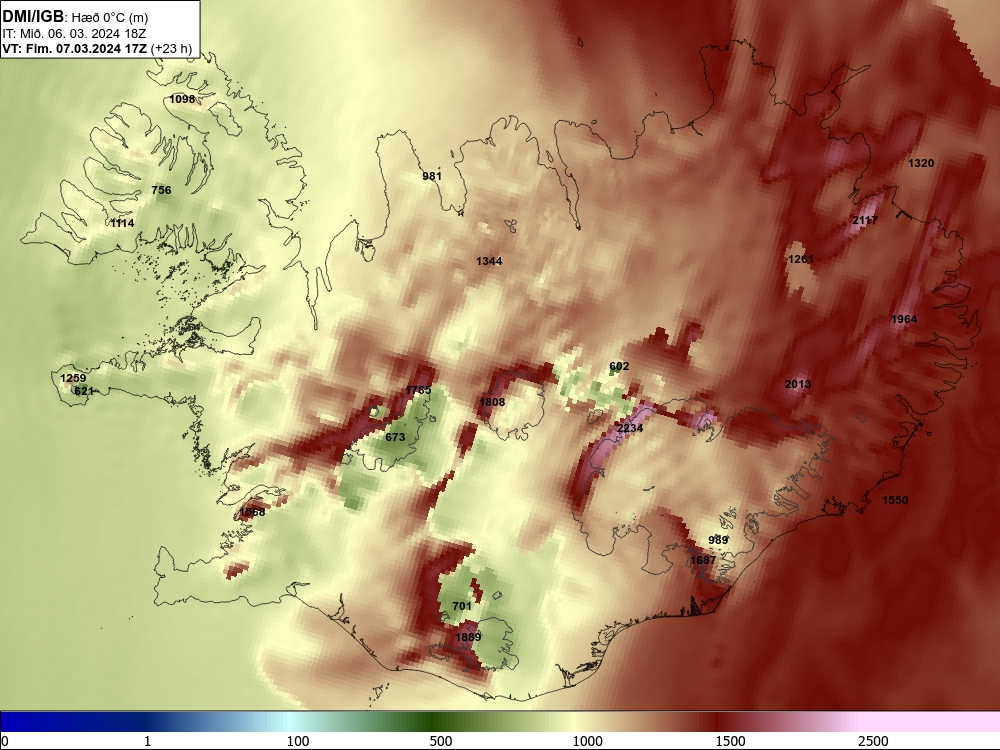
Task: Click the 2500 tick on color scale
Action: (x=873, y=741)
